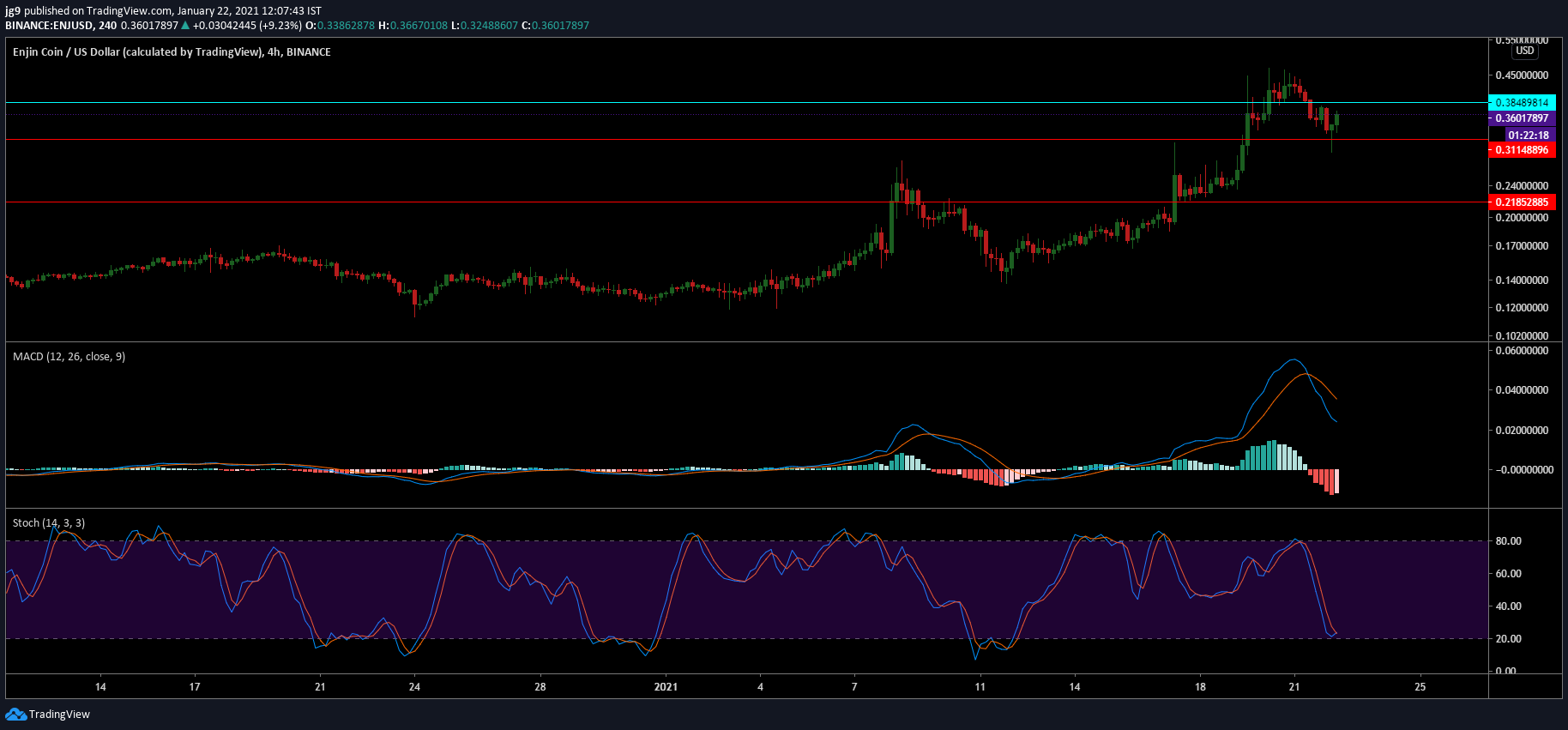Click the candle countdown timer 01:22:18
Viewport: 1568px width, 730px height.
pyautogui.click(x=1529, y=135)
